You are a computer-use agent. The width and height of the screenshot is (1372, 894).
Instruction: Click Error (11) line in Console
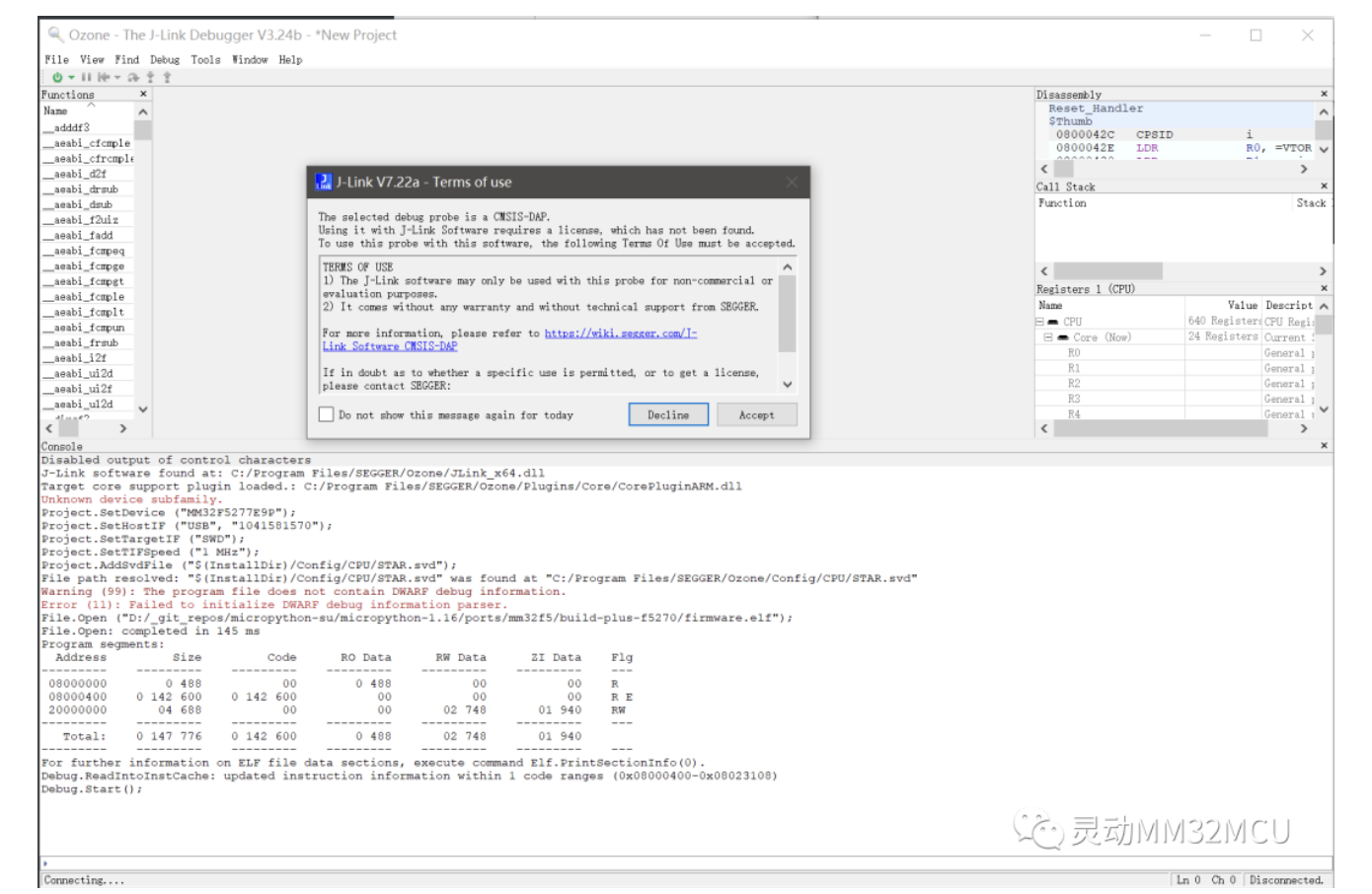click(x=272, y=605)
